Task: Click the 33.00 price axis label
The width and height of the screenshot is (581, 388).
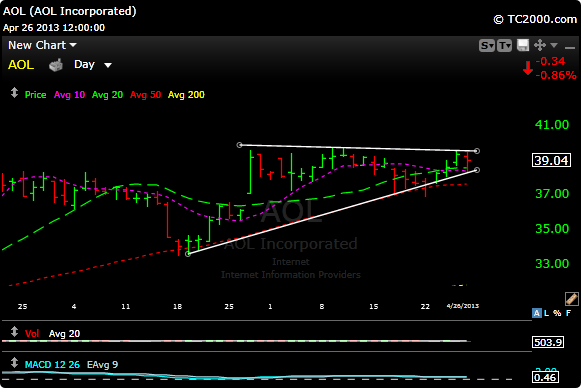Action: pos(552,264)
